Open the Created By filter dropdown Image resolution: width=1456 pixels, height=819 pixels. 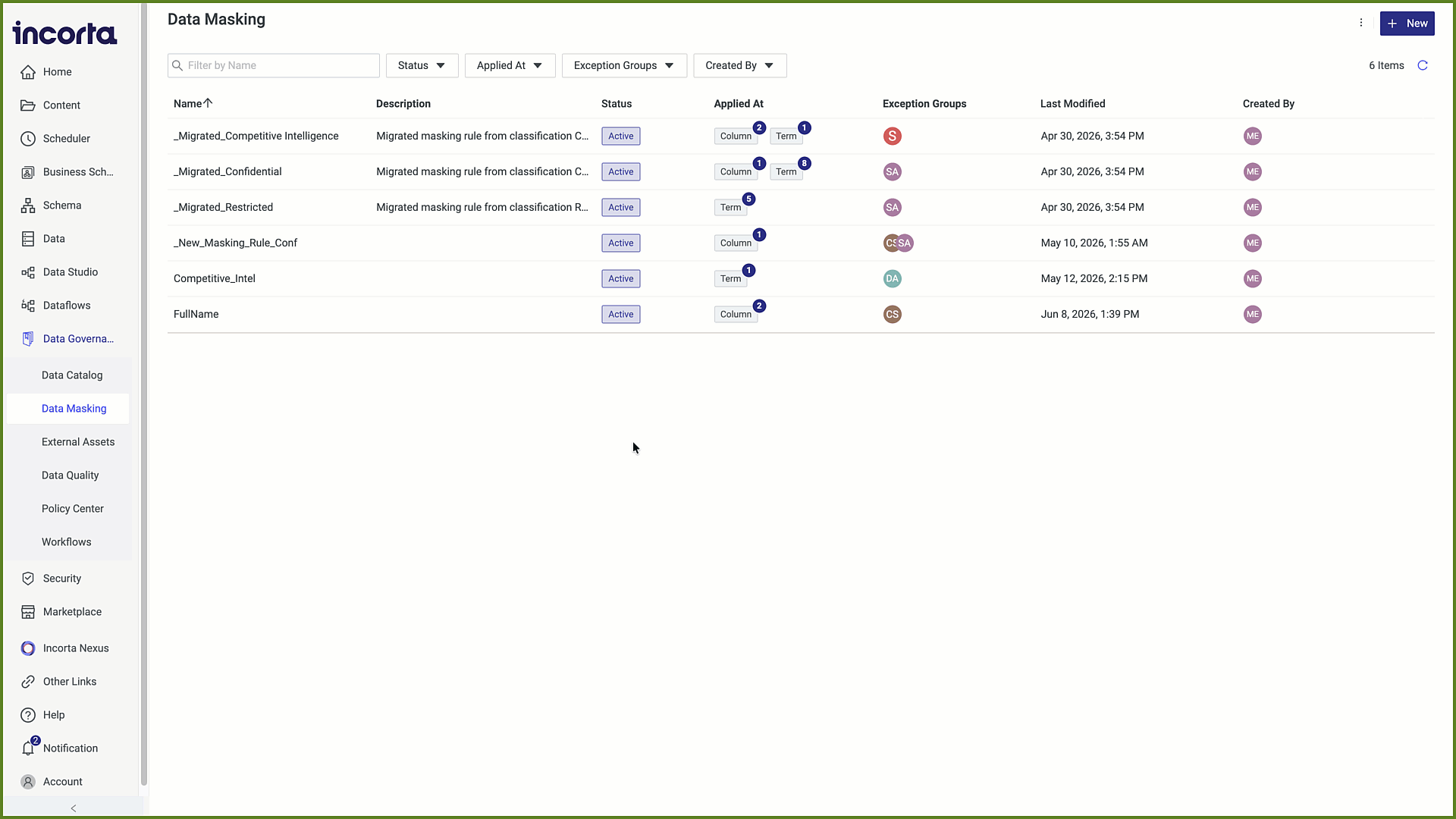739,65
